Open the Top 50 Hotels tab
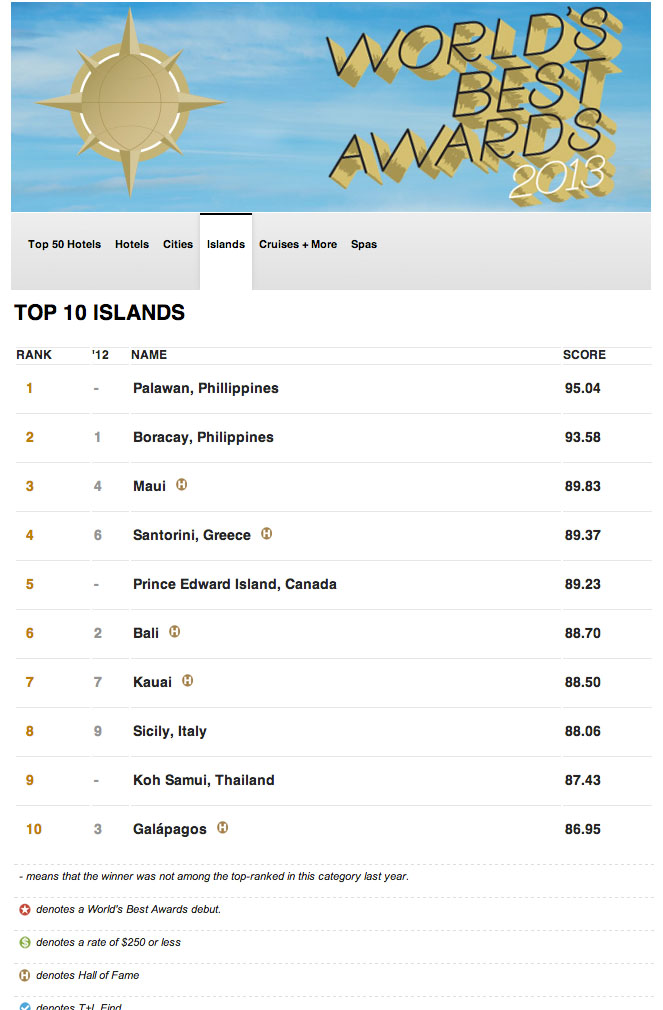 point(64,244)
